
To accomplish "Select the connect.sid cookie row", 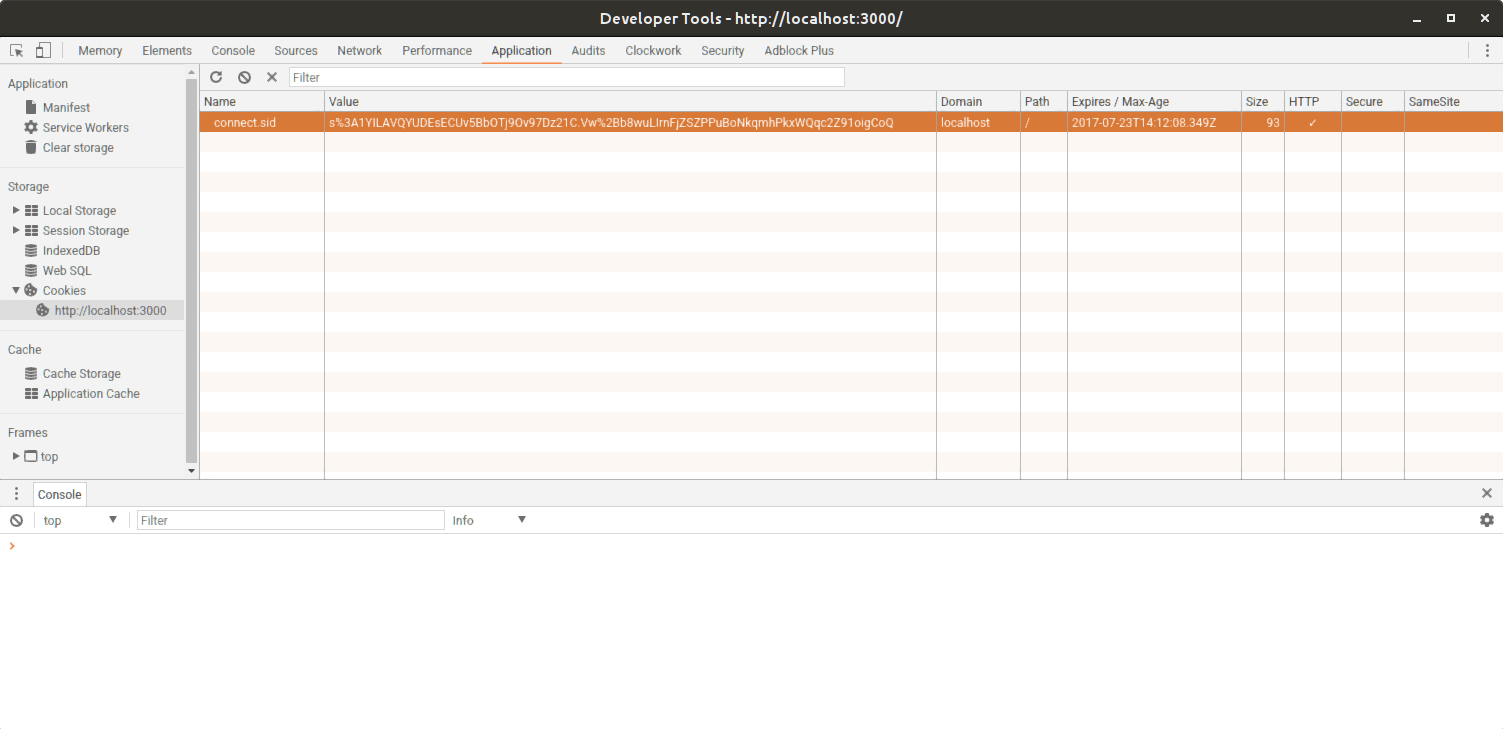I will click(x=260, y=121).
